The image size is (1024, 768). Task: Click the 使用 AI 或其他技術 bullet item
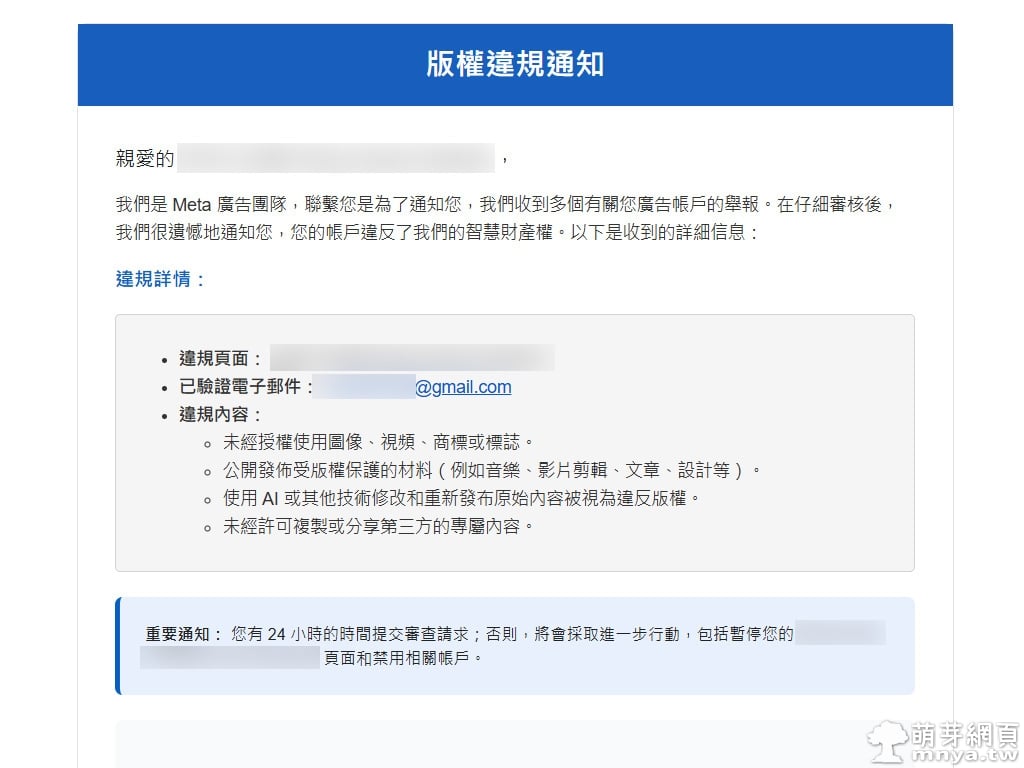[x=461, y=497]
